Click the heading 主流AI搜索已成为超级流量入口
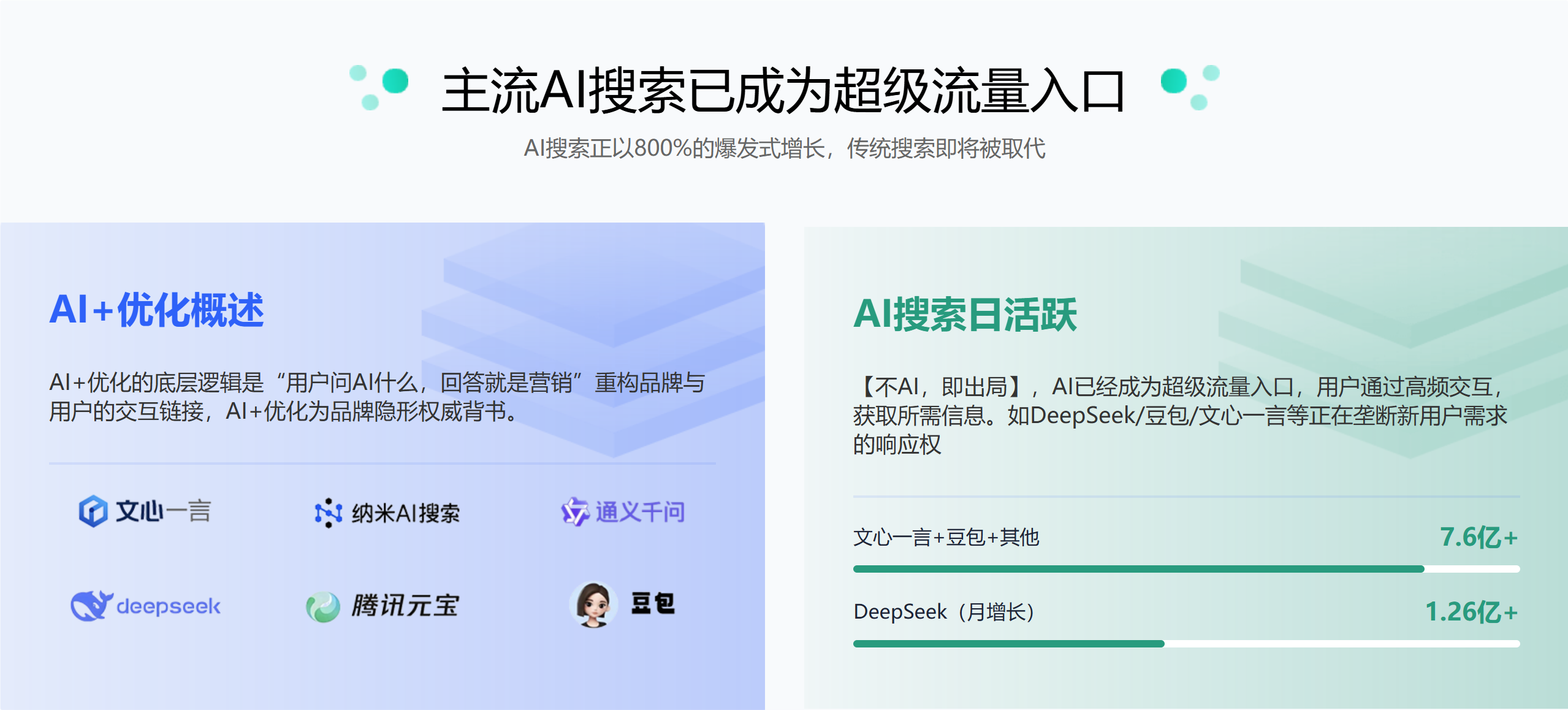Image resolution: width=1568 pixels, height=710 pixels. point(783,91)
